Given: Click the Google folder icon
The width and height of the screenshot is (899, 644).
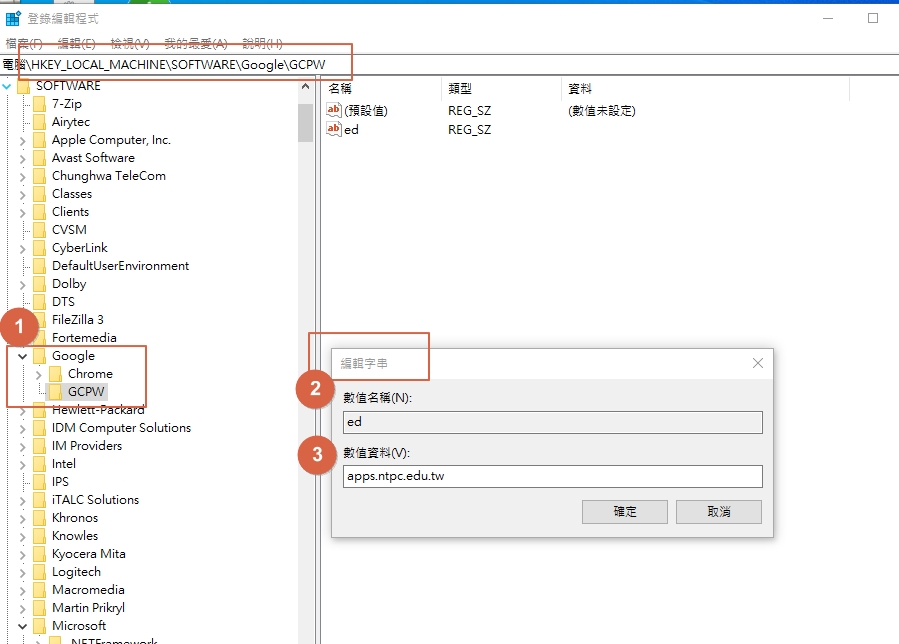Looking at the screenshot, I should click(40, 356).
